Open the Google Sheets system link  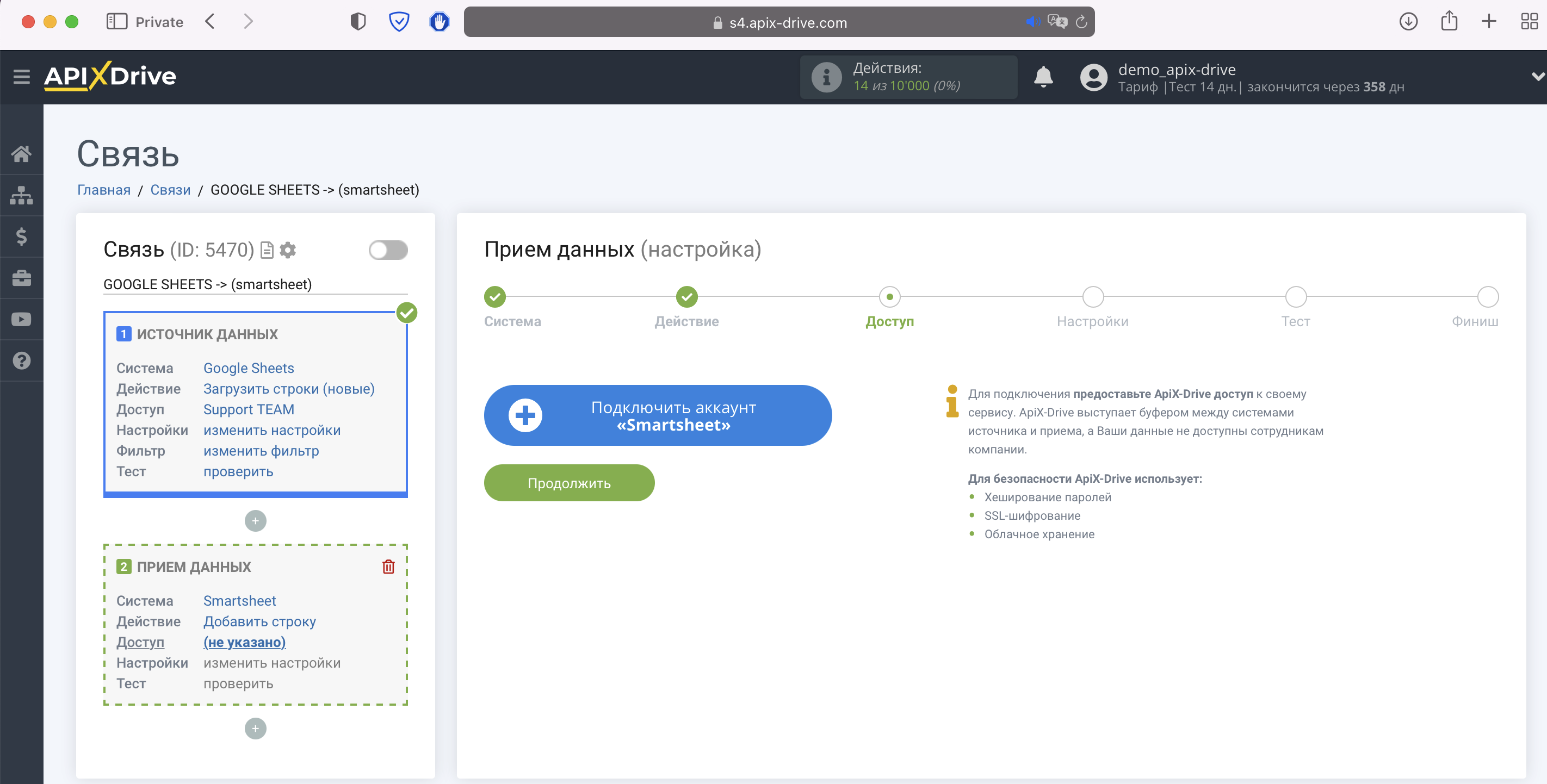click(249, 368)
